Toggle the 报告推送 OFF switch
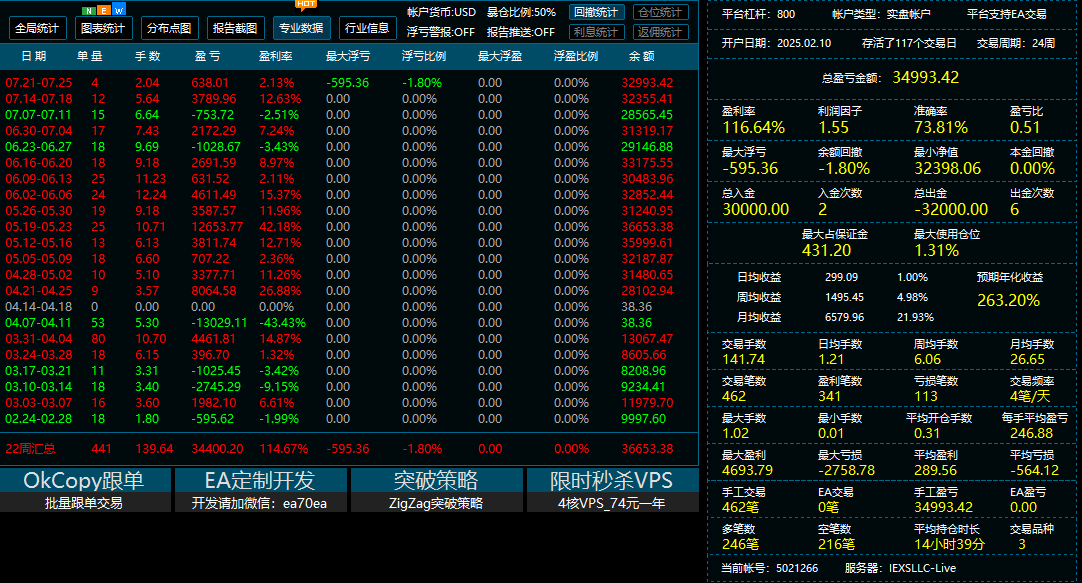 point(520,32)
